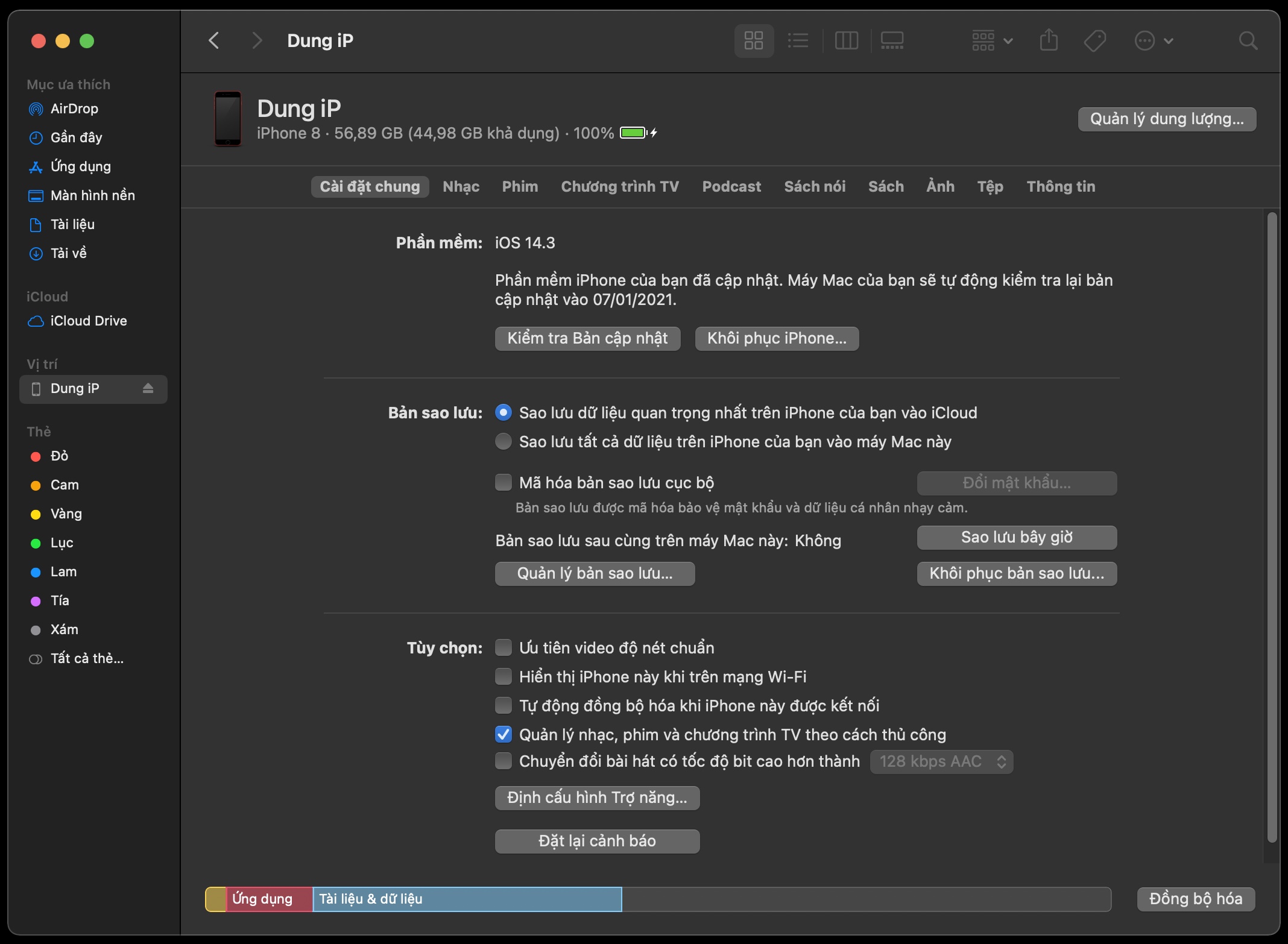Click the vertical scrollbar of settings pane
Screen dimensions: 1288x944
(x=1272, y=527)
